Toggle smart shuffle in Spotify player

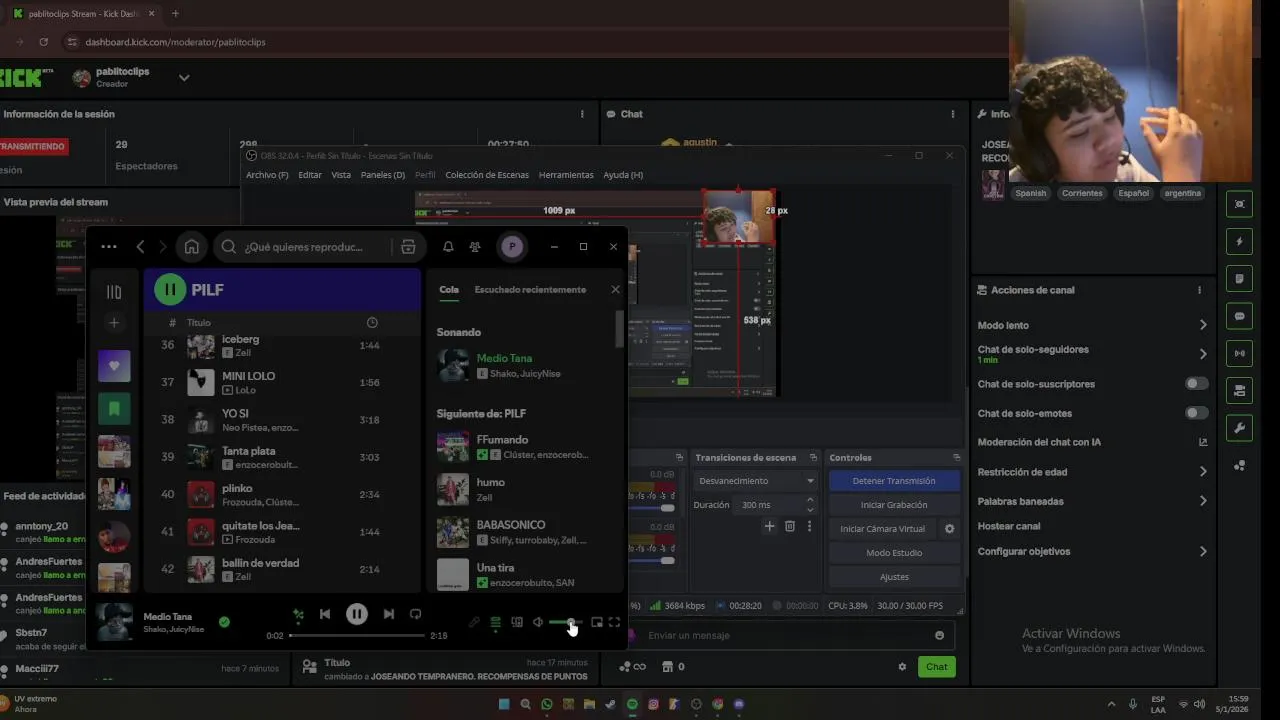[x=298, y=614]
